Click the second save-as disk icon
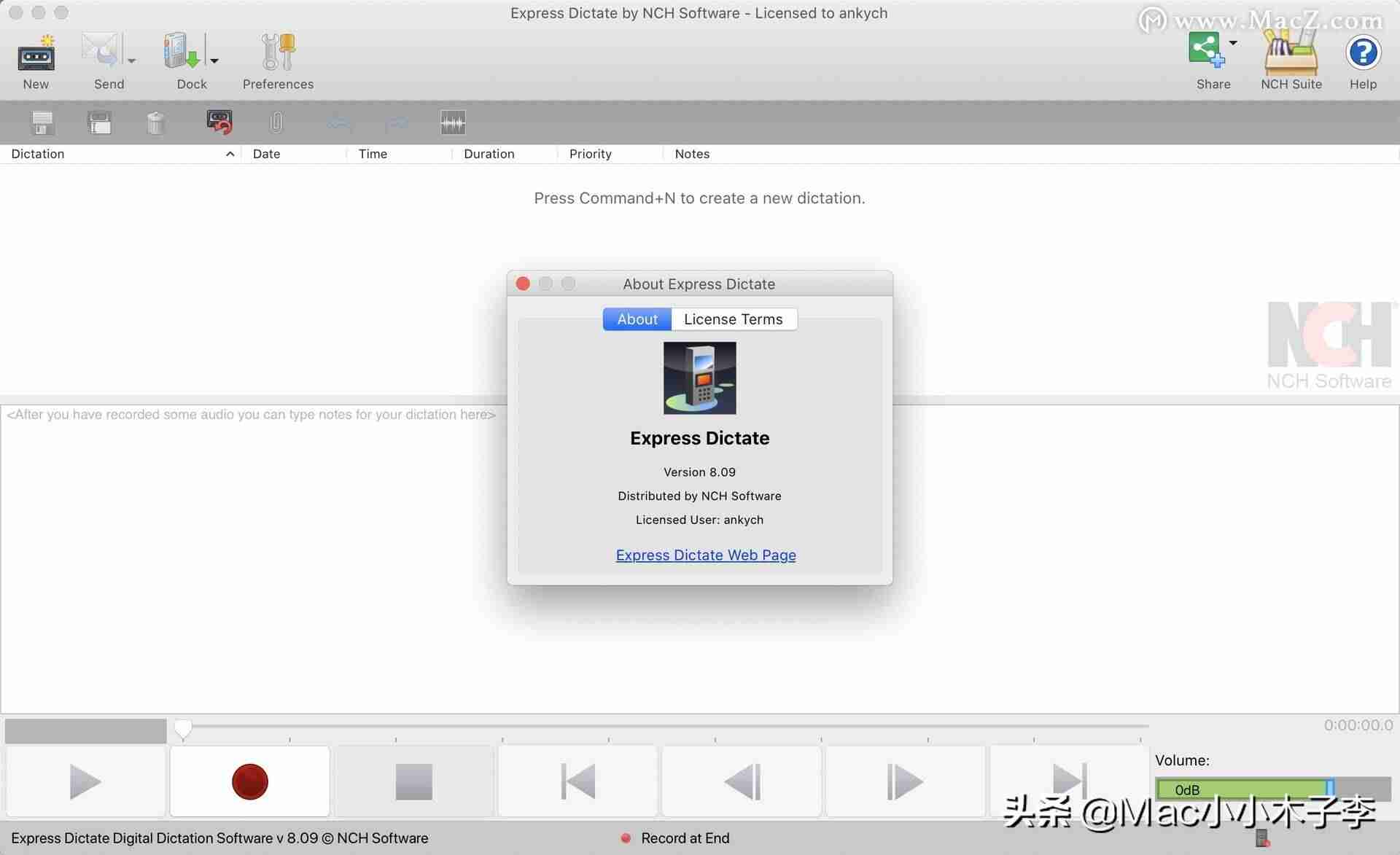 pos(99,122)
